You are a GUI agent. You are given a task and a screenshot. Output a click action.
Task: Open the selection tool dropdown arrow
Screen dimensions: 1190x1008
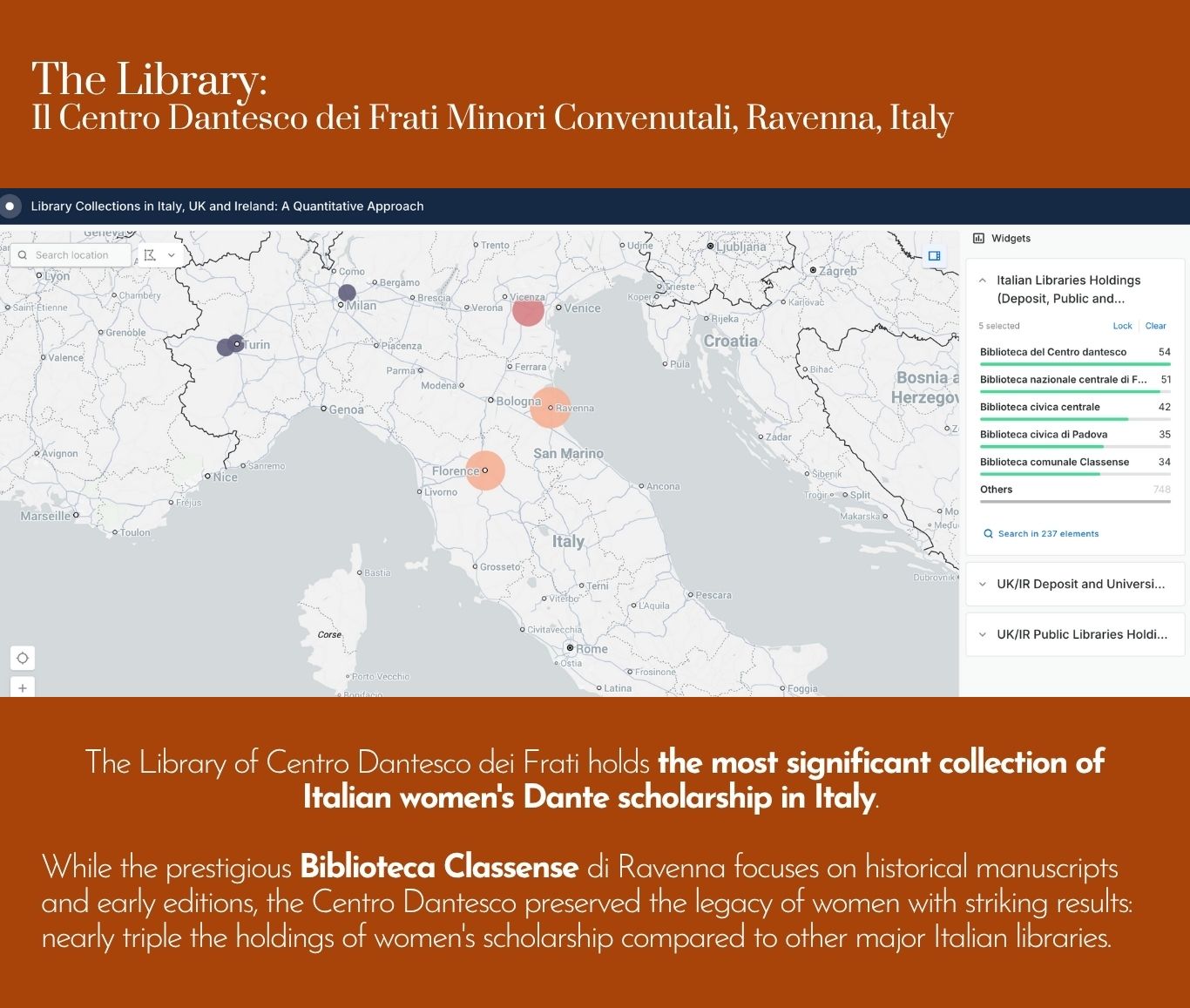click(172, 255)
